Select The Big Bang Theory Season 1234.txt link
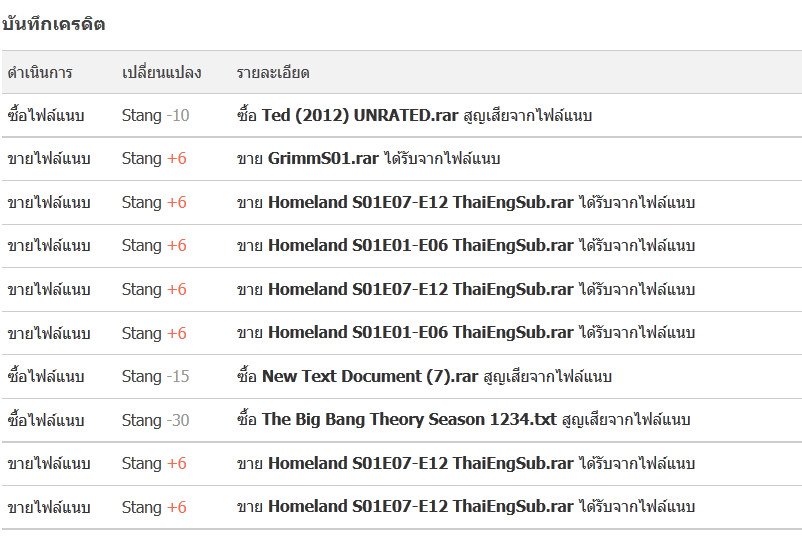The image size is (802, 538). pyautogui.click(x=409, y=420)
